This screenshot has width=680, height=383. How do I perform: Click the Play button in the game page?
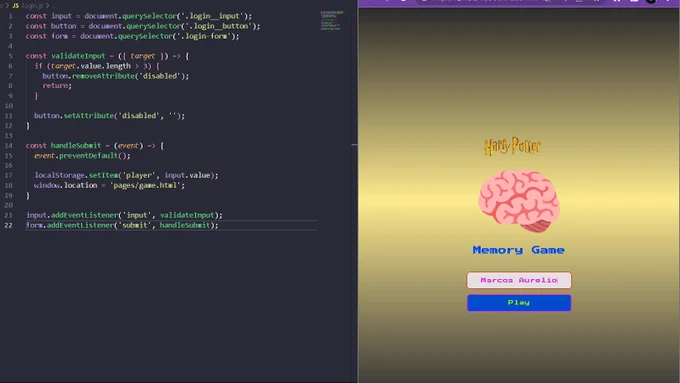[519, 303]
